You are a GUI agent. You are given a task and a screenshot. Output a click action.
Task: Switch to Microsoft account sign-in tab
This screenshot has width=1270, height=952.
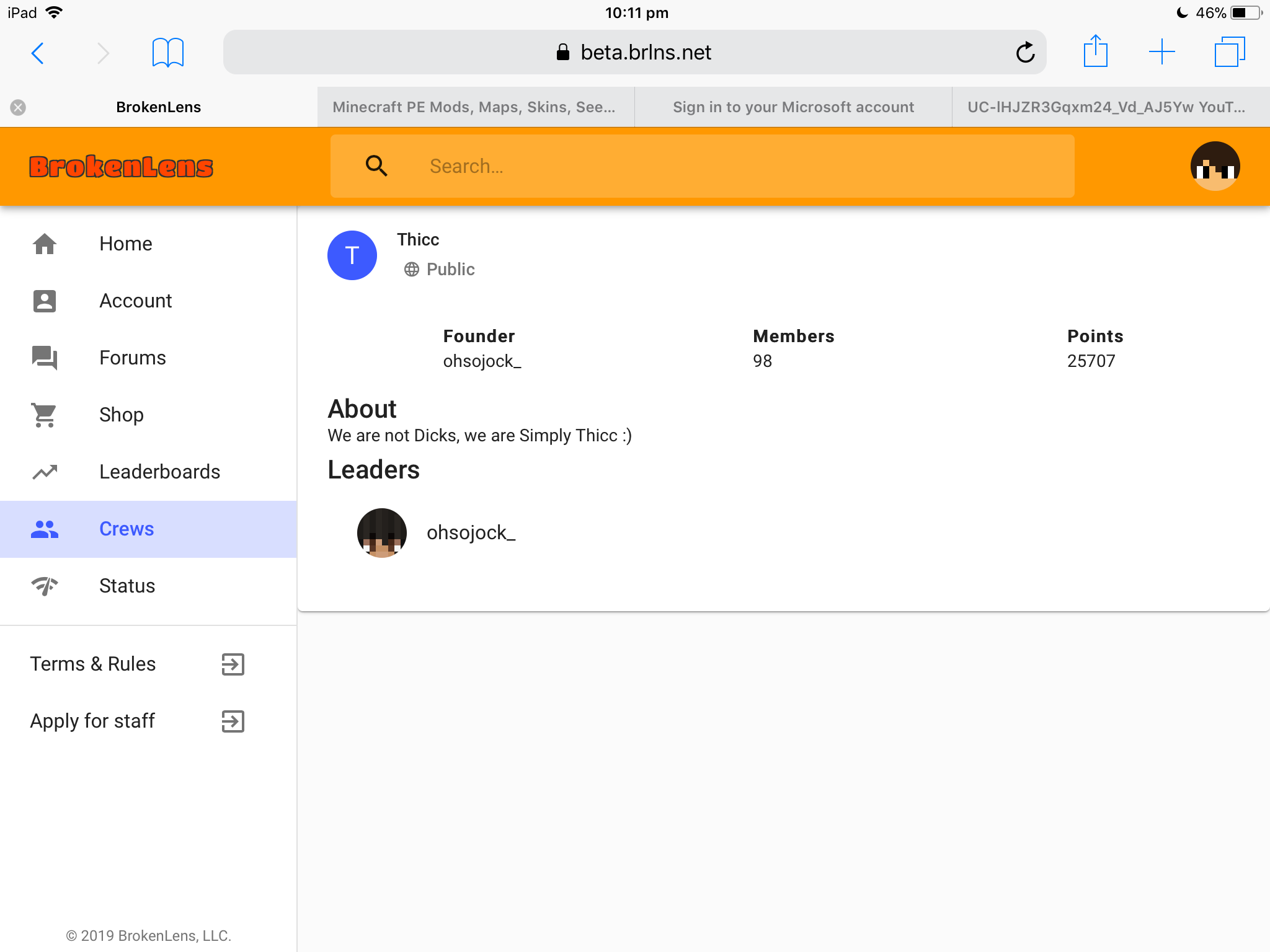pos(793,107)
